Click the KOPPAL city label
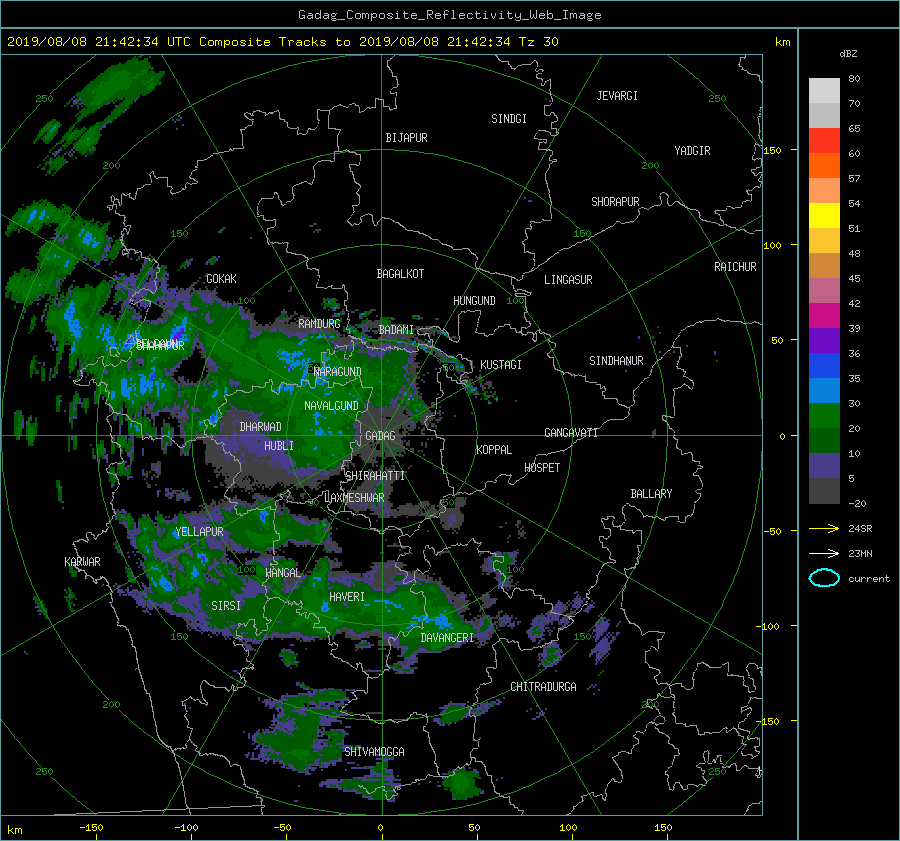 coord(494,450)
